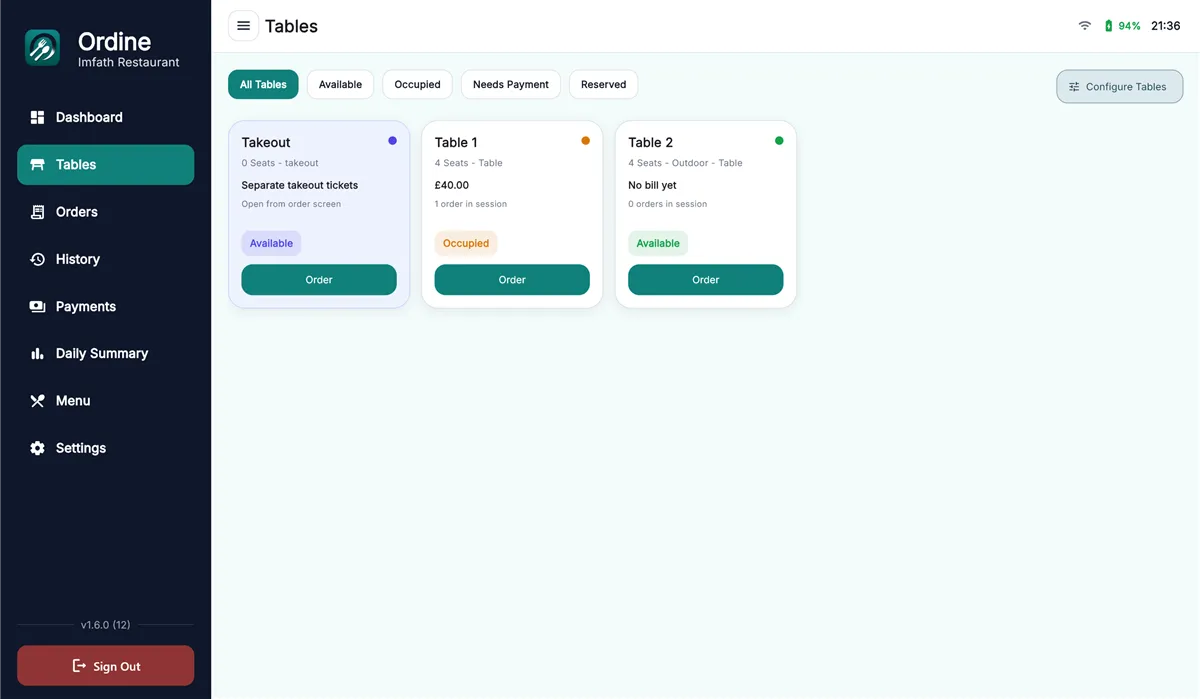Show tables that Need Payment
Screen dimensions: 1200x699
pos(511,85)
